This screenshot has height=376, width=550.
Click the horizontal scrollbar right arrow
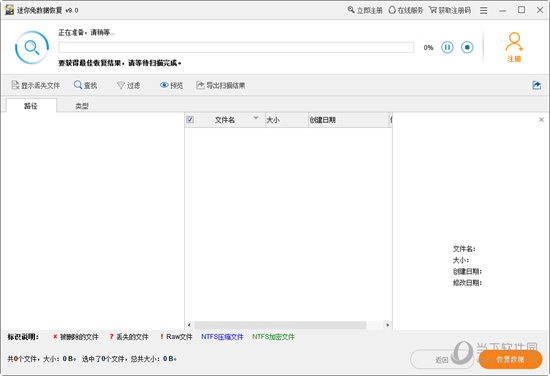point(388,325)
